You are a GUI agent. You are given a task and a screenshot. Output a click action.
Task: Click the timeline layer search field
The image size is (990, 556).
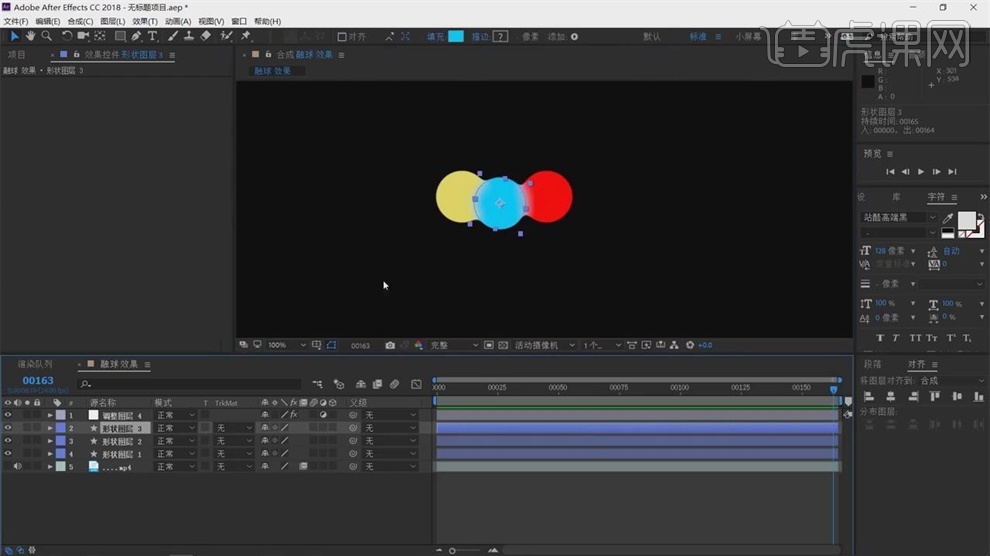click(190, 384)
